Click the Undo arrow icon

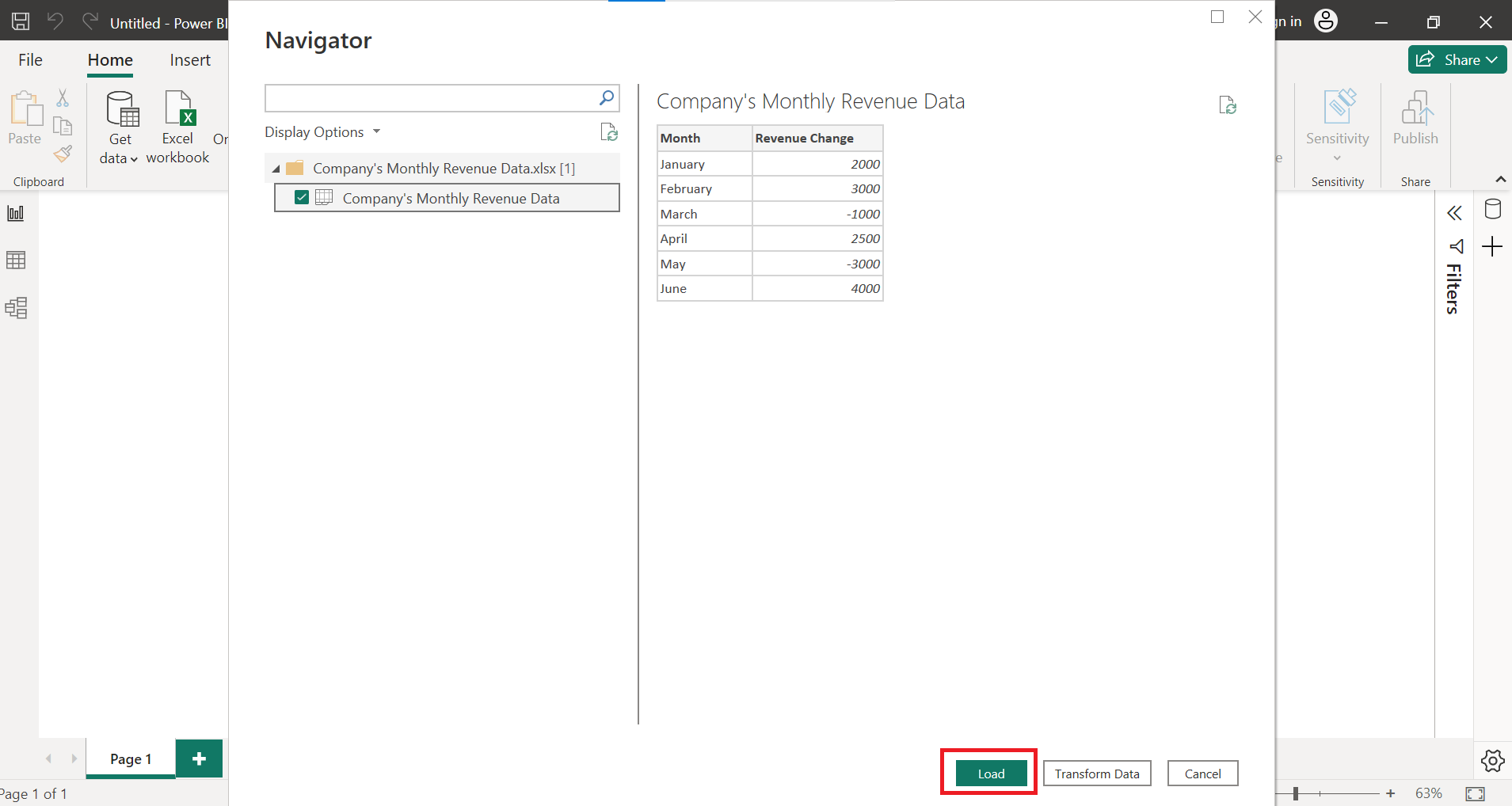pos(55,21)
